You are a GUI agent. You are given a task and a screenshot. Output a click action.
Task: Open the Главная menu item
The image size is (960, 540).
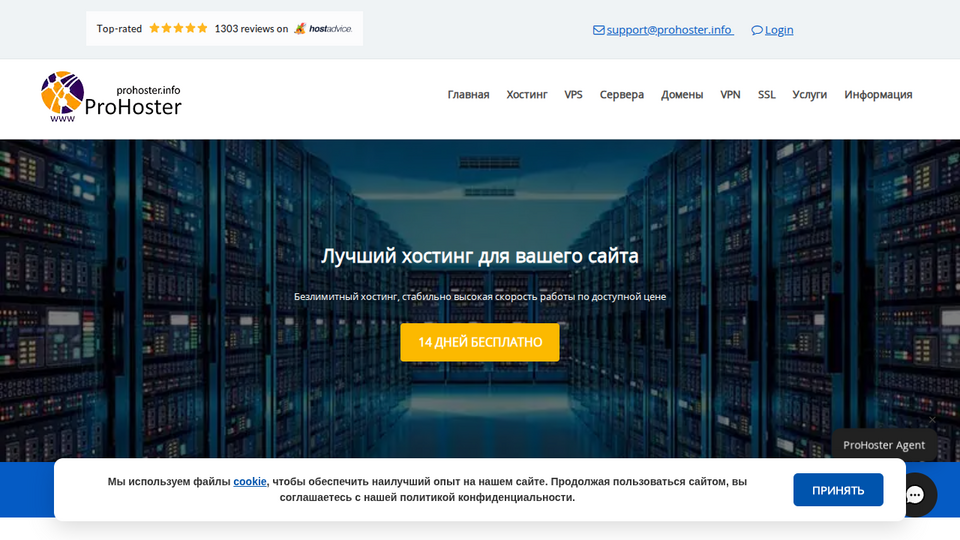468,94
